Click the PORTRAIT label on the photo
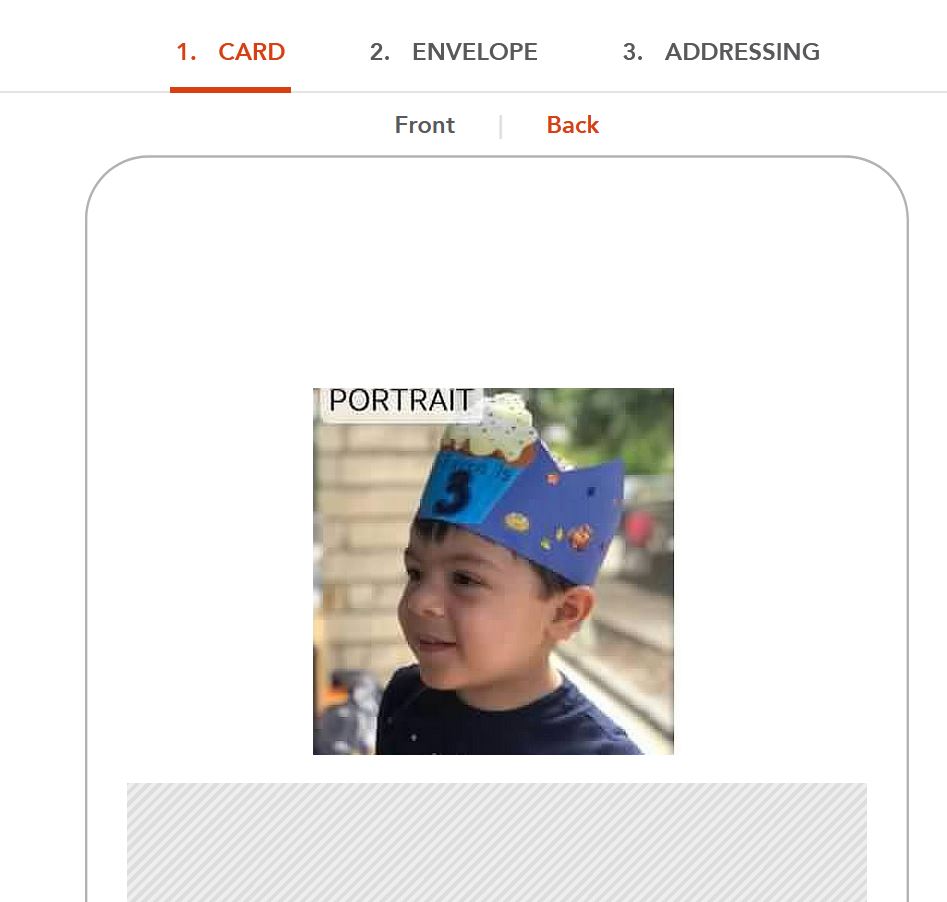The height and width of the screenshot is (902, 947). [x=400, y=401]
